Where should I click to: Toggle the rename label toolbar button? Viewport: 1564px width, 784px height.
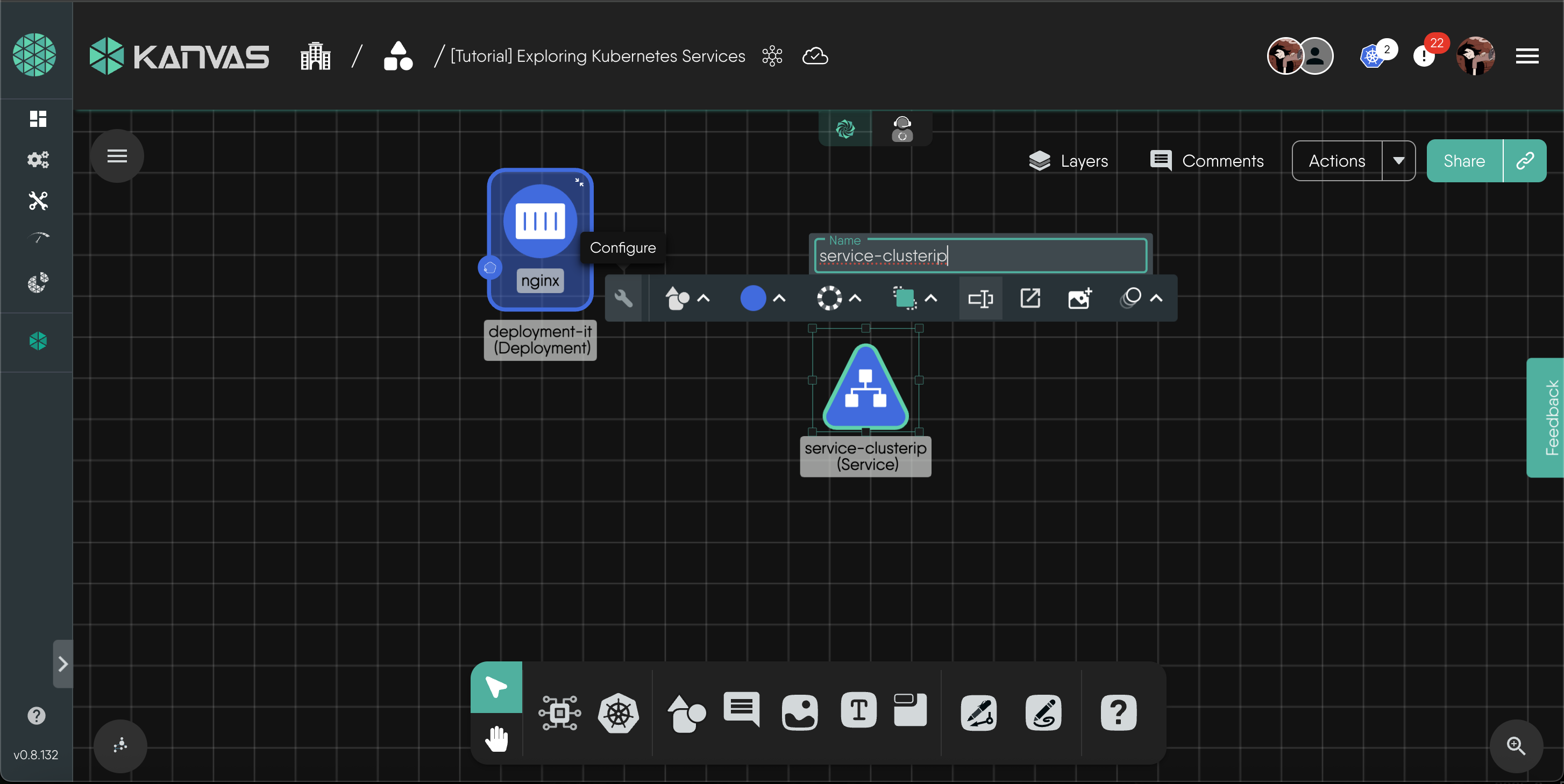pos(980,298)
